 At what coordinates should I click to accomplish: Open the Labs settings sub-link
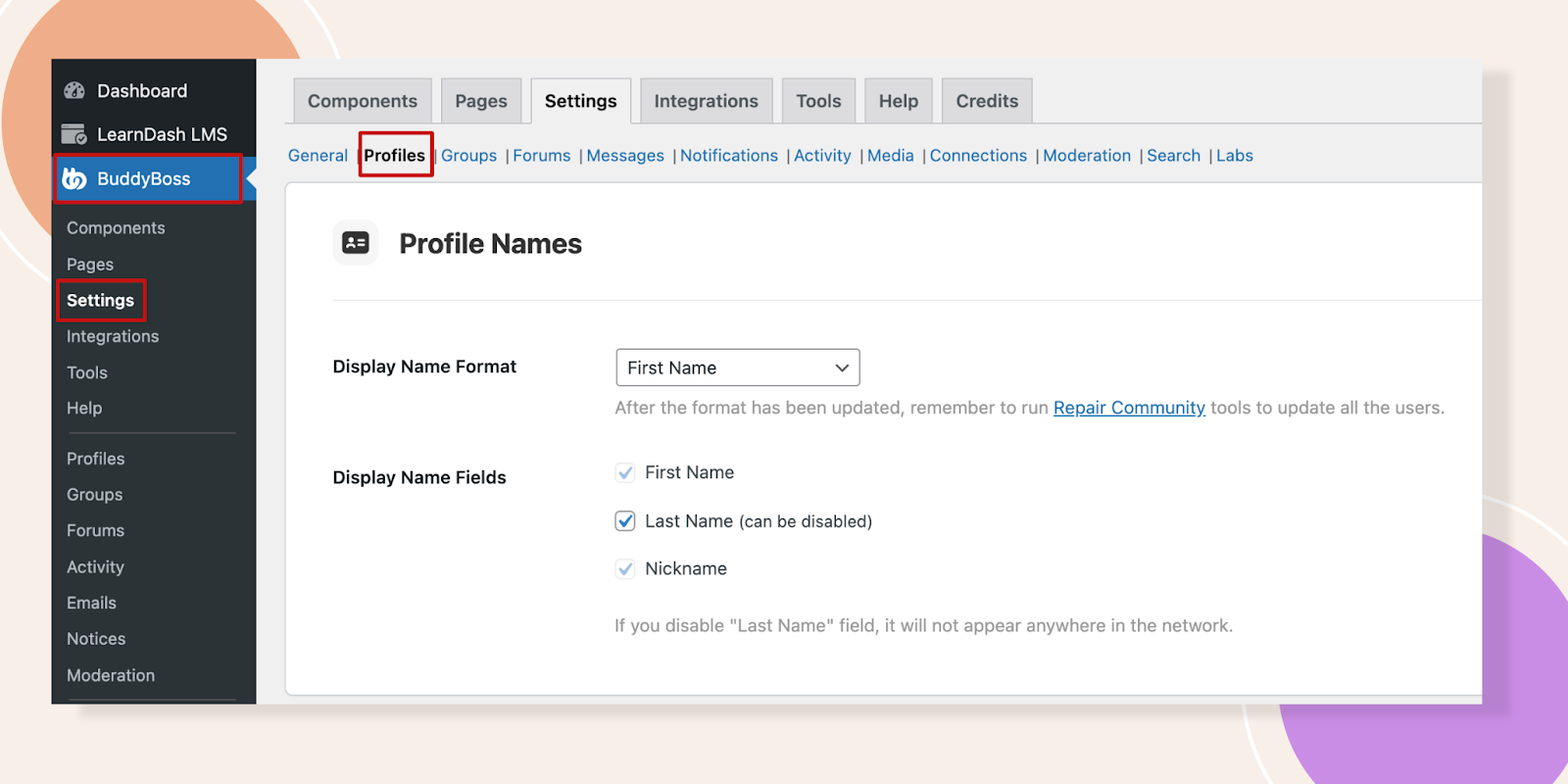click(1235, 156)
